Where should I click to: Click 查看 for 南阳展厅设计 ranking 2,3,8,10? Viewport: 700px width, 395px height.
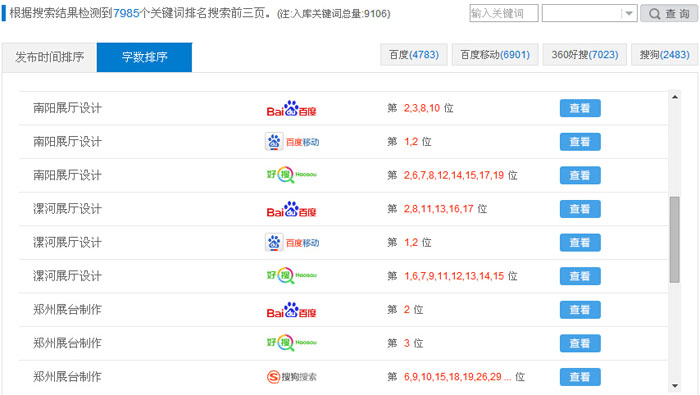[x=580, y=108]
